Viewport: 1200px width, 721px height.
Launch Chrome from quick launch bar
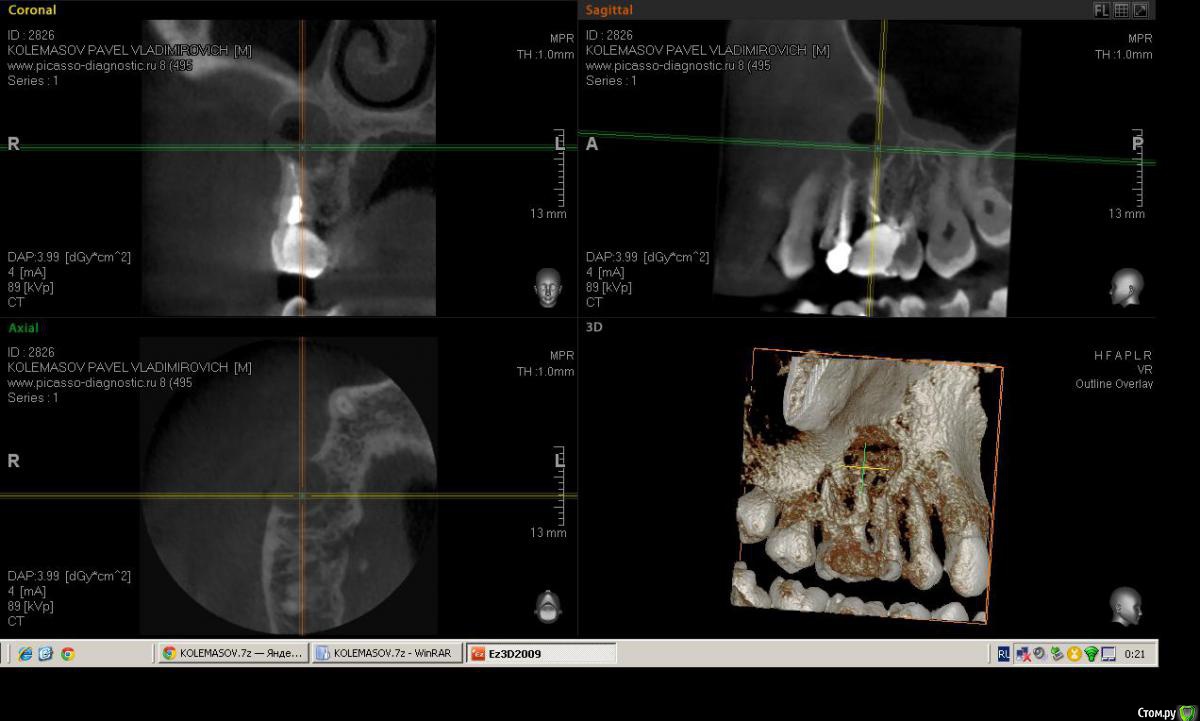click(67, 654)
